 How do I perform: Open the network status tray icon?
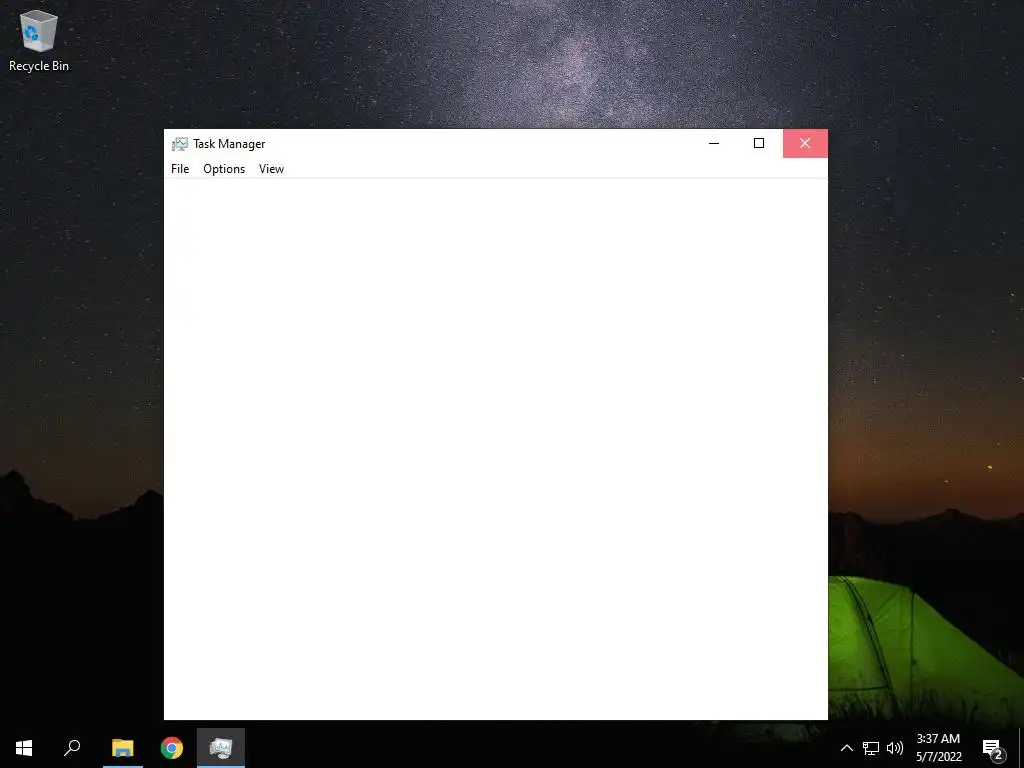(x=871, y=748)
